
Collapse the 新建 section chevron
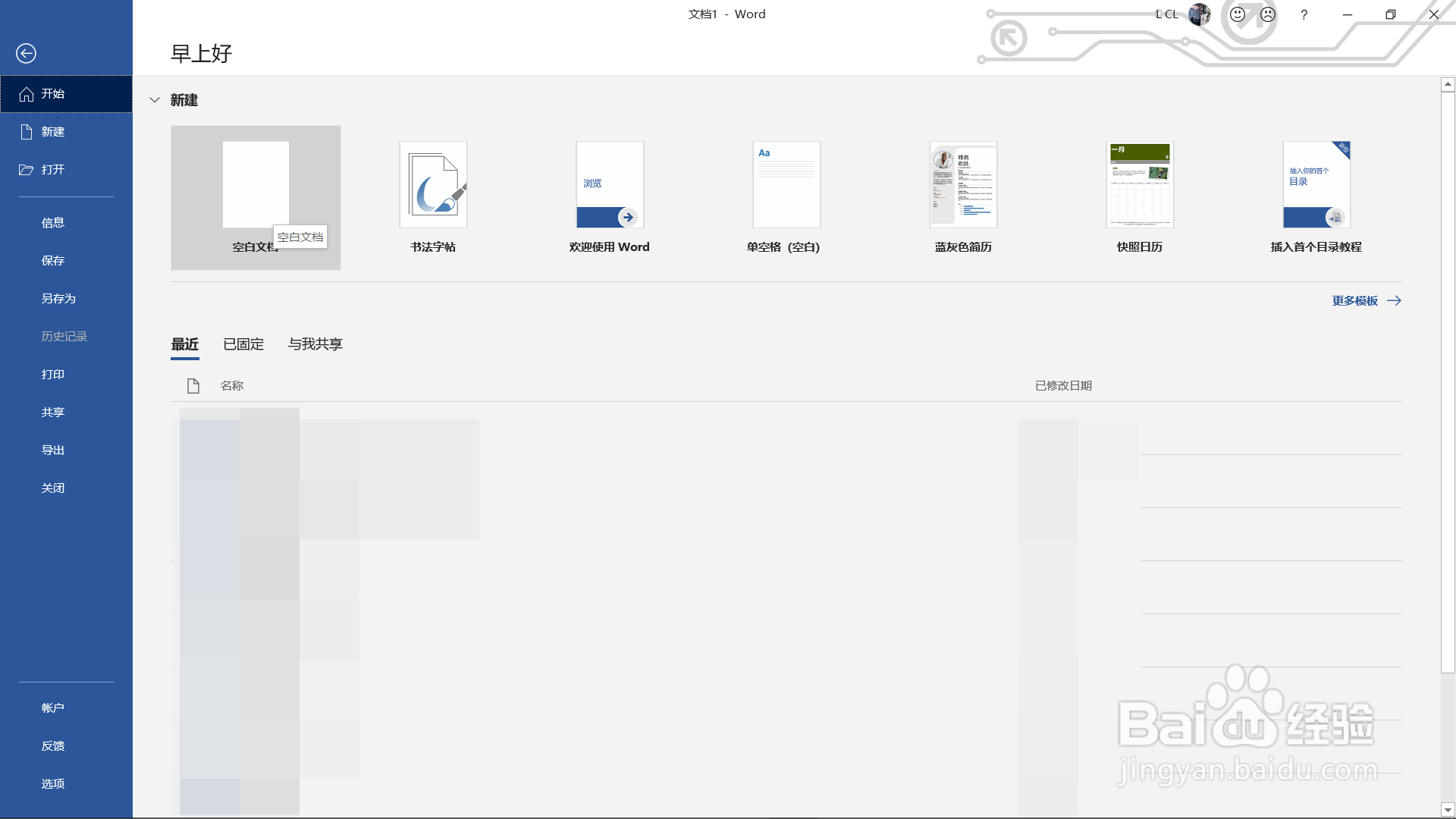point(155,100)
